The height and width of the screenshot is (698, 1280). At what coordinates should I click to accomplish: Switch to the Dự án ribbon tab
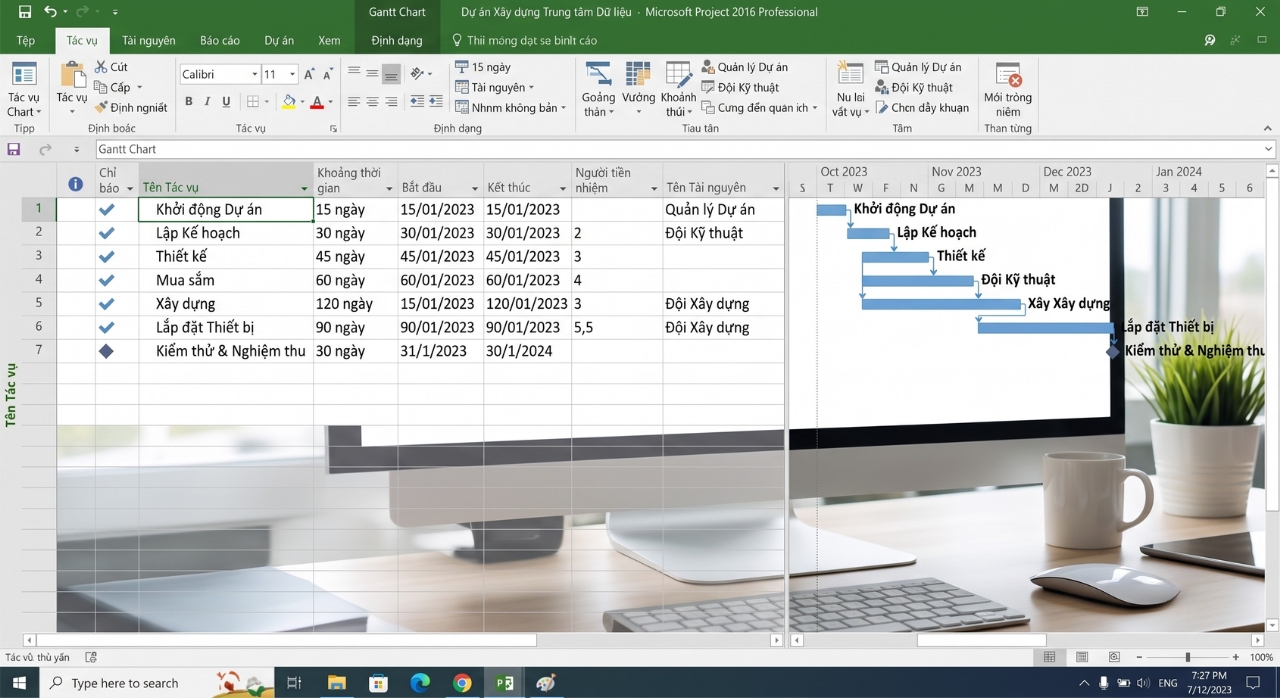(x=279, y=41)
